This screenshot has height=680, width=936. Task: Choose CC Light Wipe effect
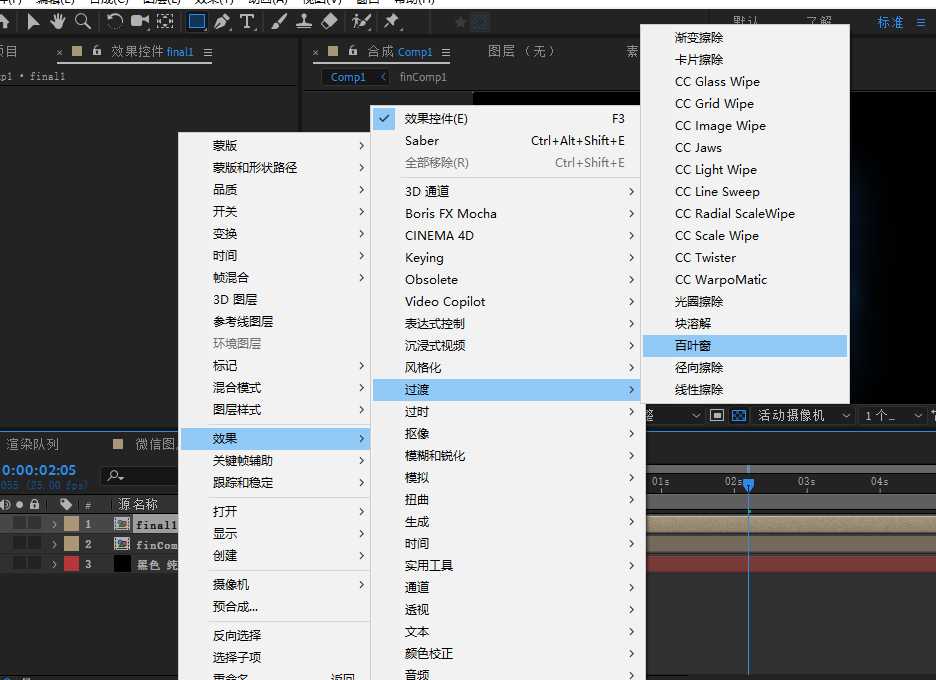(745, 170)
